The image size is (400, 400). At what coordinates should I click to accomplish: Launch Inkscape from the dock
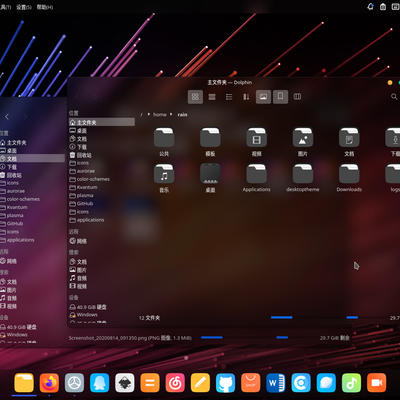pyautogui.click(x=125, y=383)
